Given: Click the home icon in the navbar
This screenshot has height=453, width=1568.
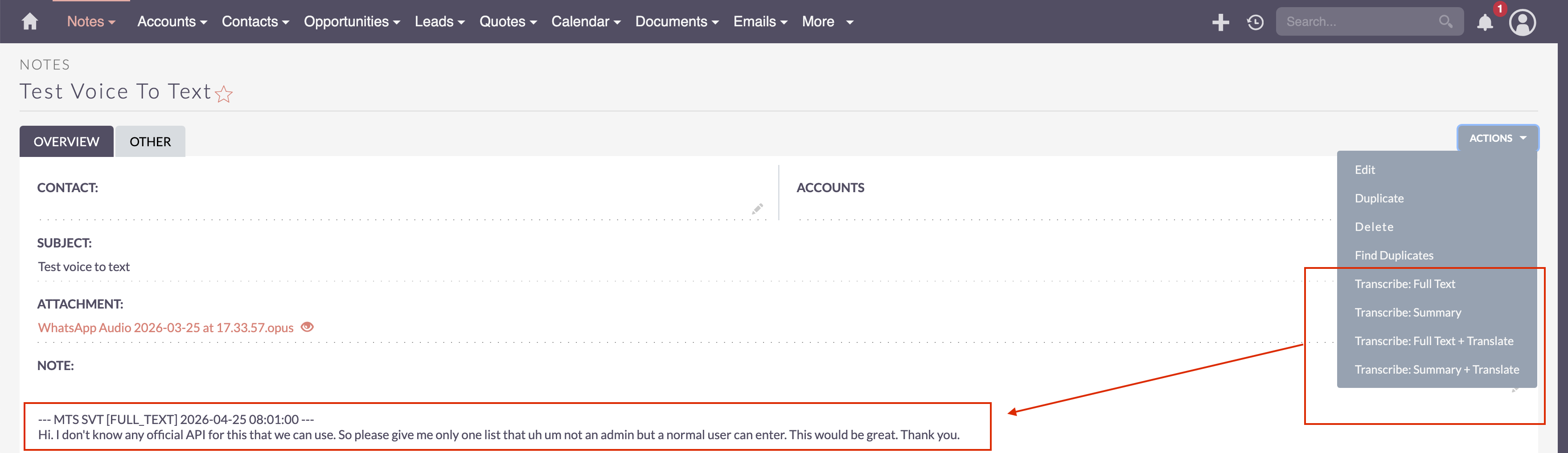Looking at the screenshot, I should click(x=29, y=21).
